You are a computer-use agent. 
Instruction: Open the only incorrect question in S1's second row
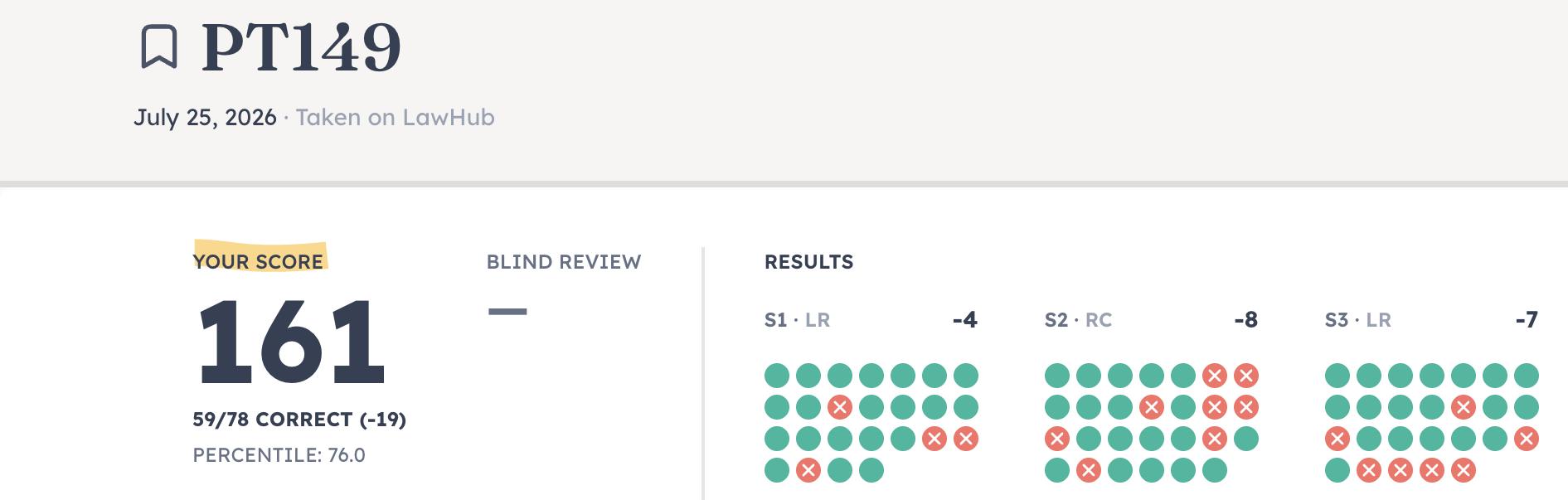[840, 407]
